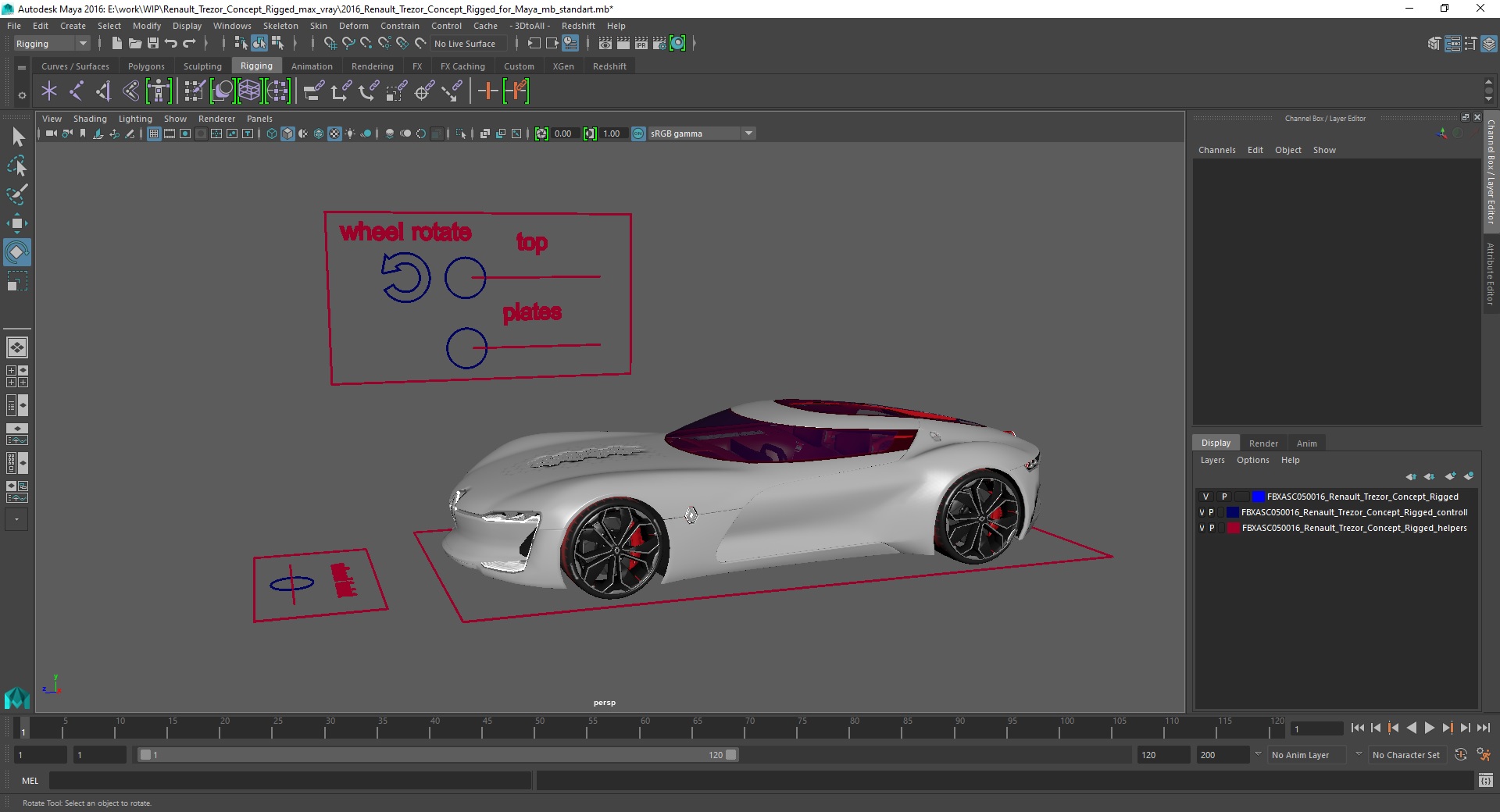
Task: Click the range slider end handle at 120
Action: click(x=730, y=755)
